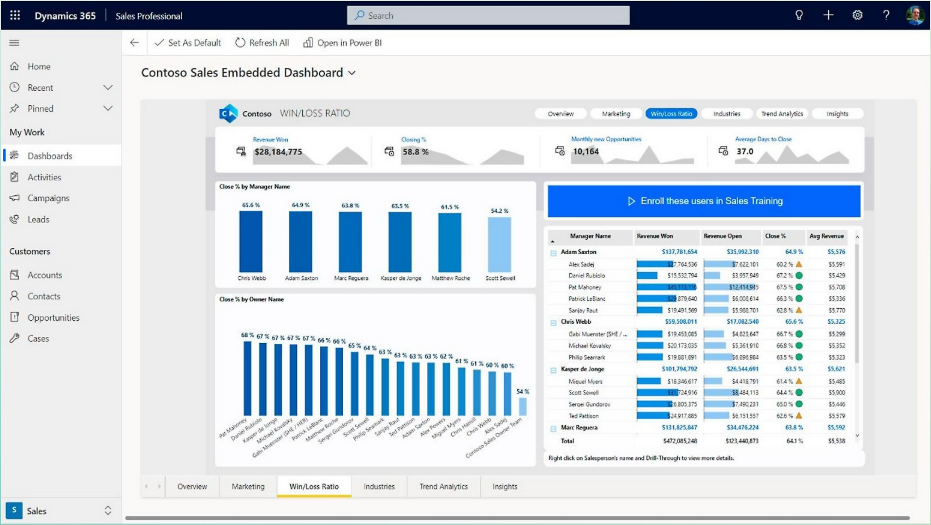Screen dimensions: 931x525
Task: Collapse the Chris Webb row group
Action: pyautogui.click(x=553, y=322)
